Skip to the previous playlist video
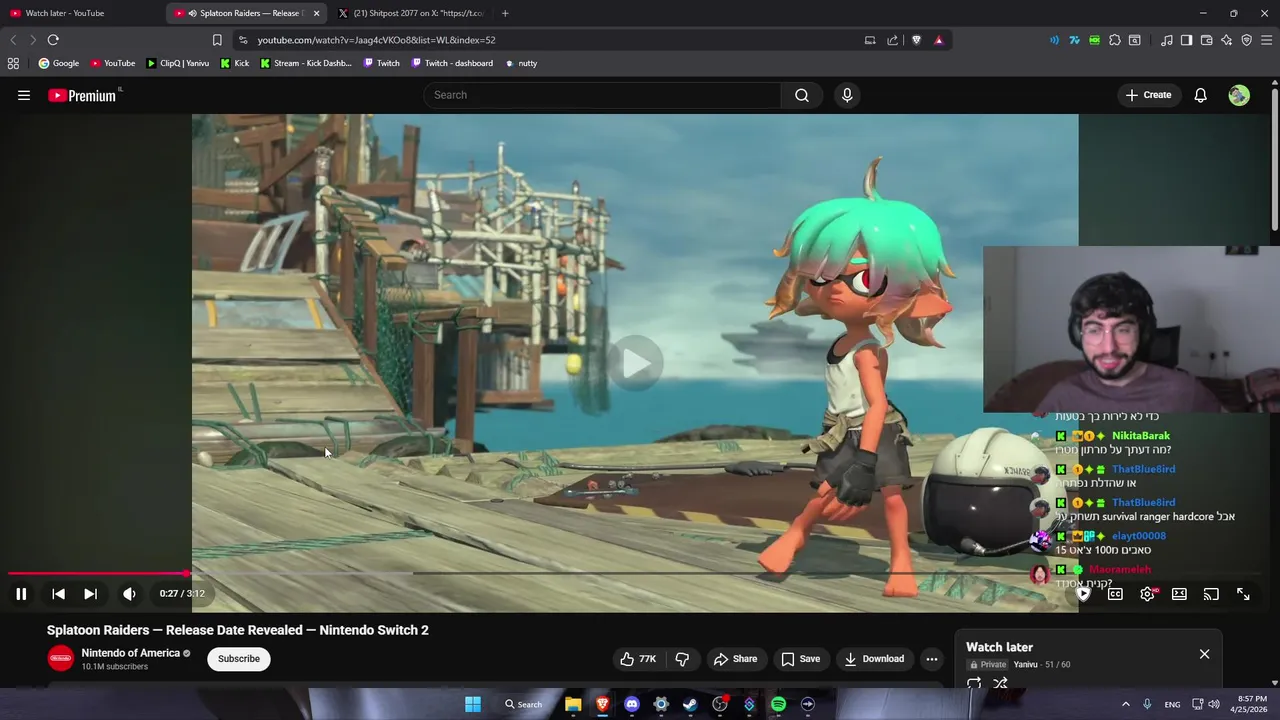The image size is (1280, 720). 58,594
